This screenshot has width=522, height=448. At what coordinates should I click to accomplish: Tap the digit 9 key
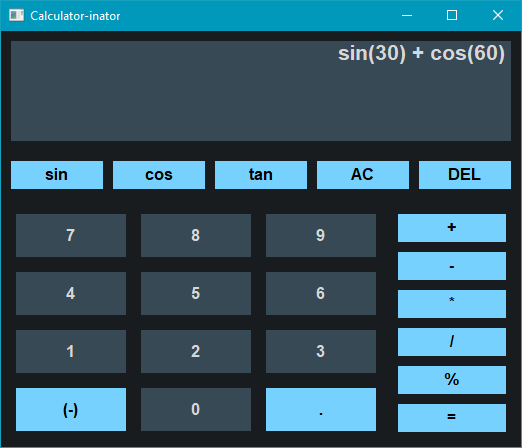click(x=321, y=235)
